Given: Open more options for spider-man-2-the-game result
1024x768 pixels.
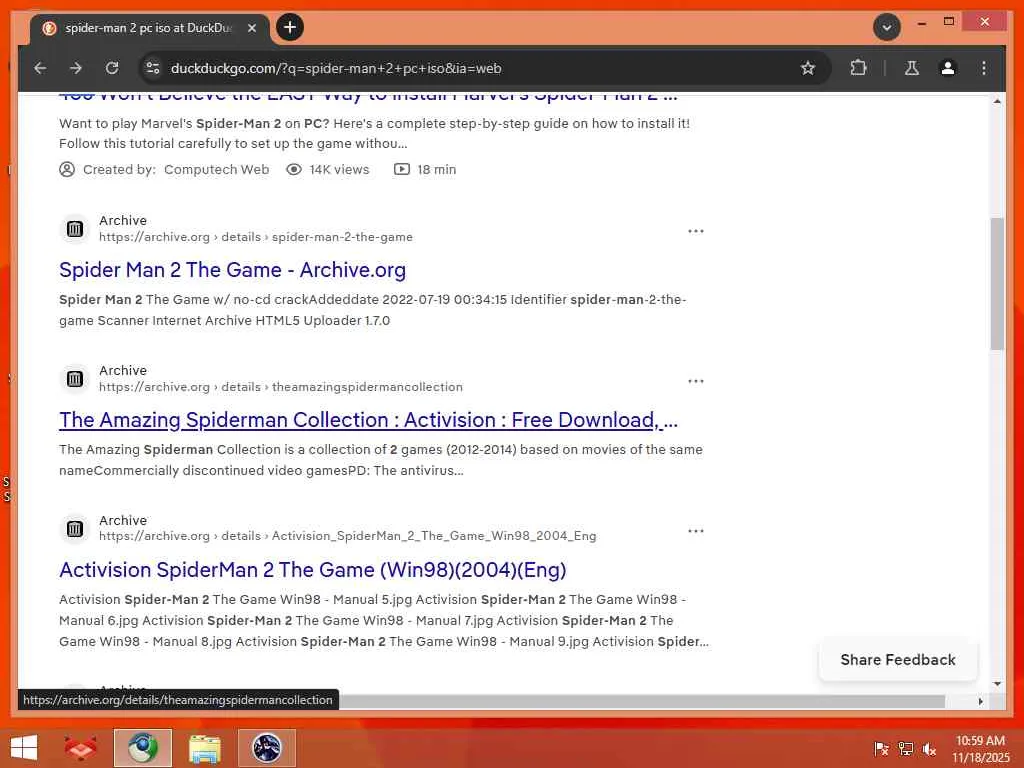Looking at the screenshot, I should (696, 231).
